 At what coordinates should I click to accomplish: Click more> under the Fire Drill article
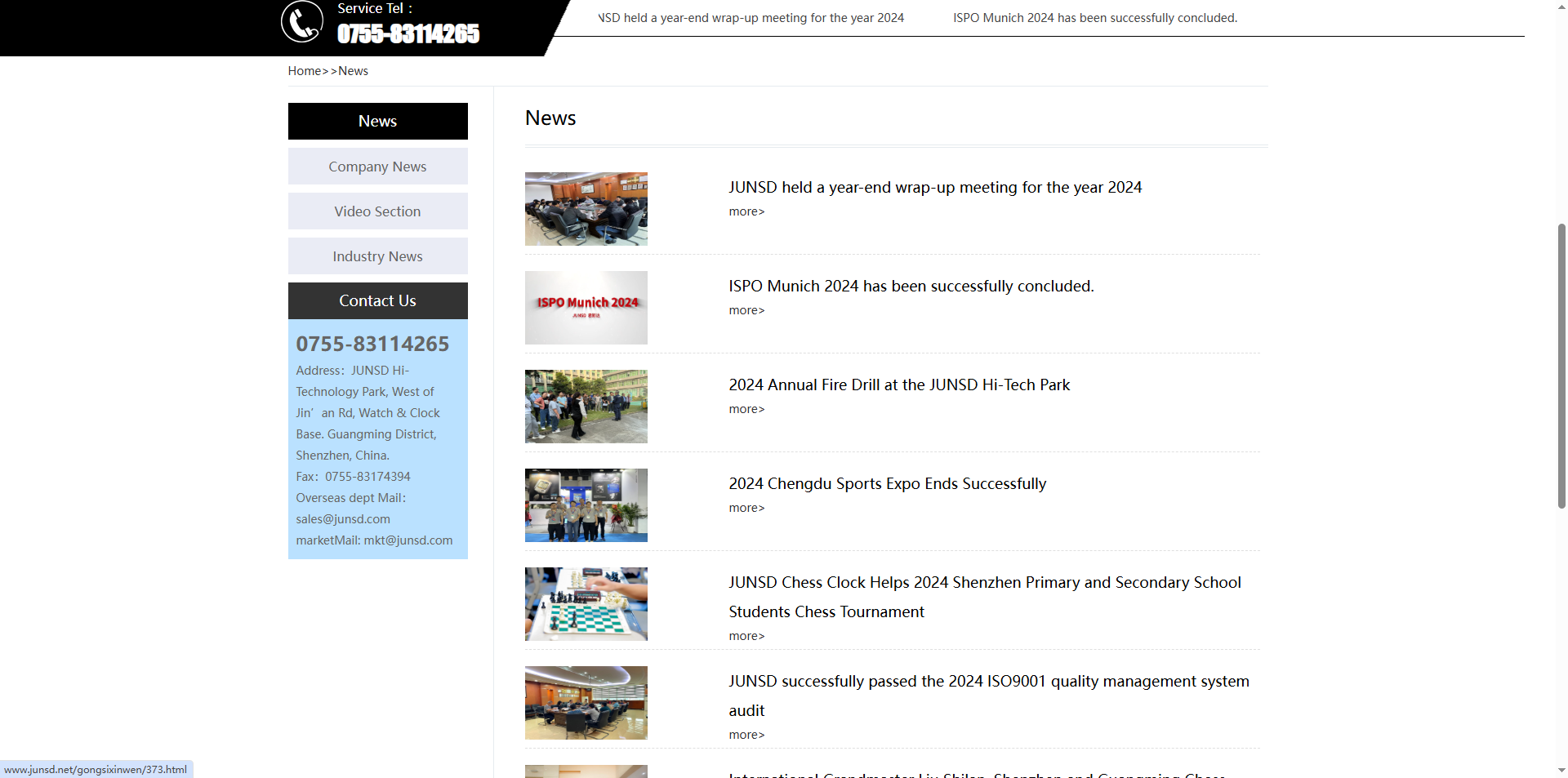coord(746,409)
